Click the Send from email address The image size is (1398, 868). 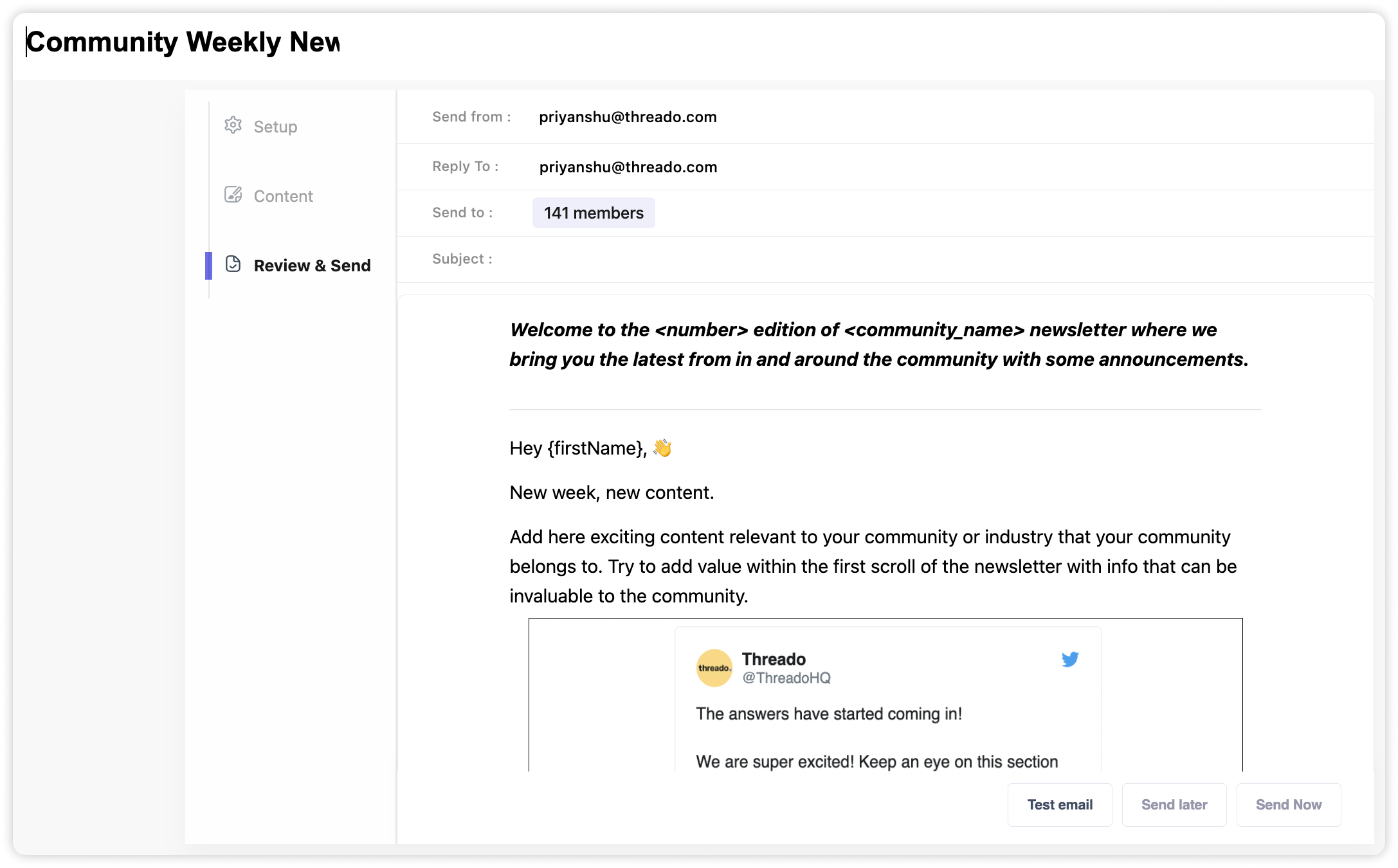coord(628,117)
